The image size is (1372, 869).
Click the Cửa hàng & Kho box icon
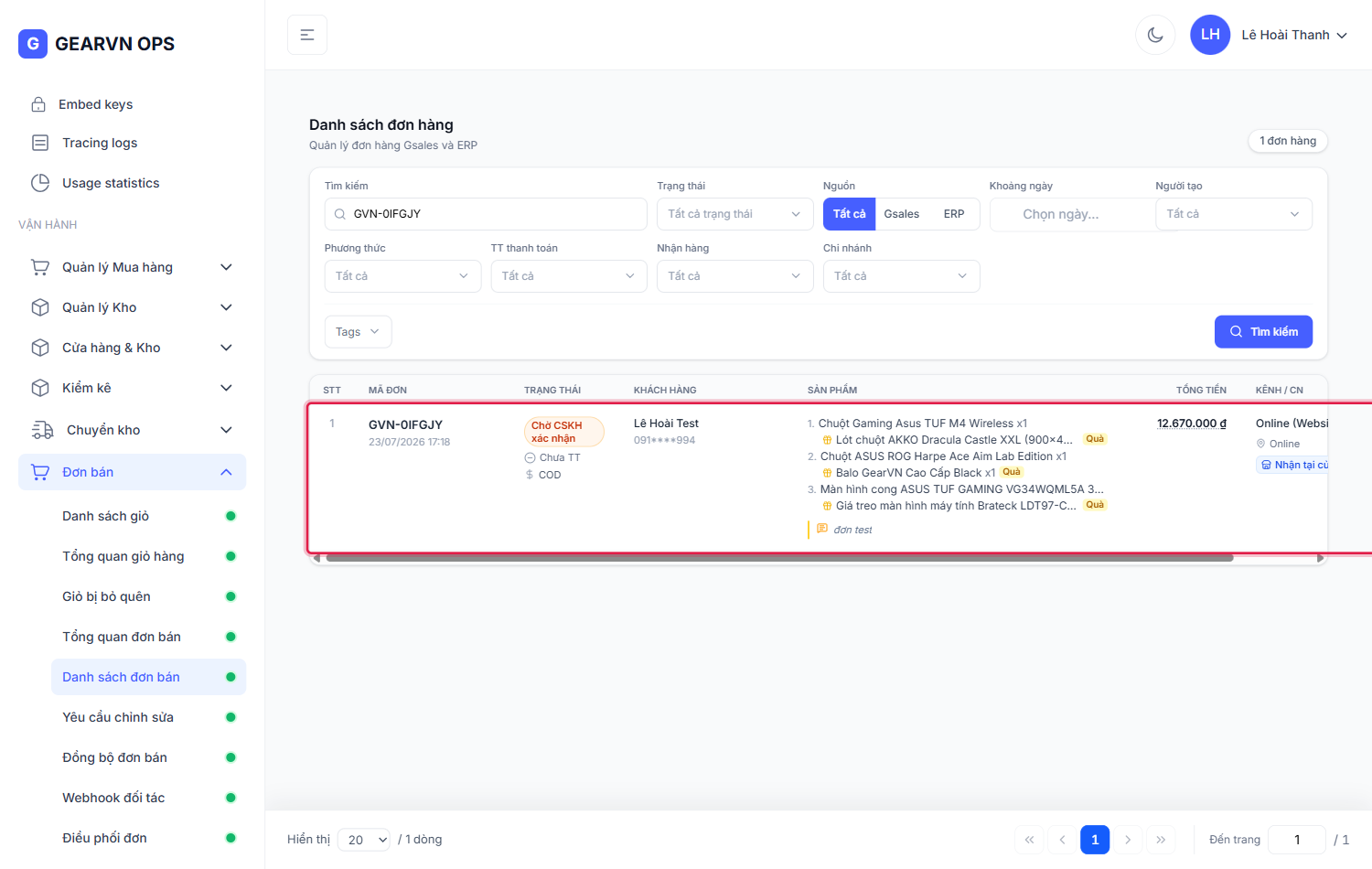coord(40,348)
